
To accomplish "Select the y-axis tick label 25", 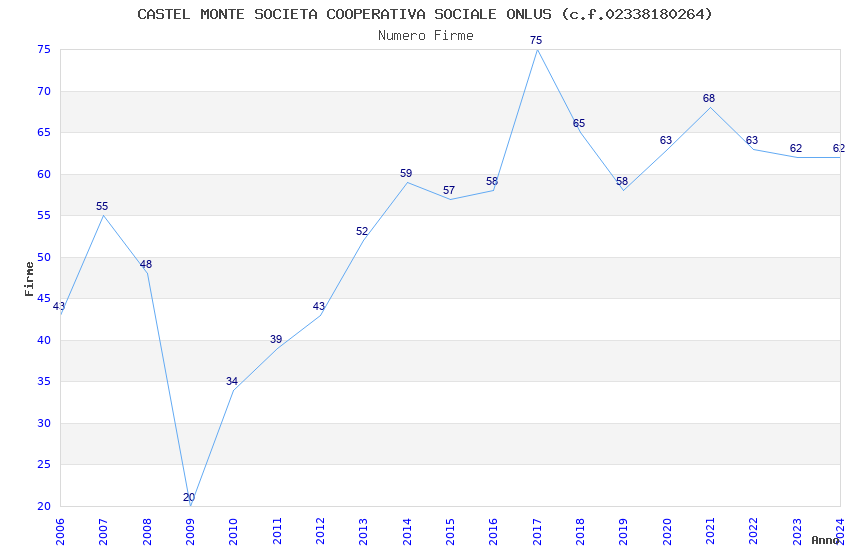I will tap(44, 464).
